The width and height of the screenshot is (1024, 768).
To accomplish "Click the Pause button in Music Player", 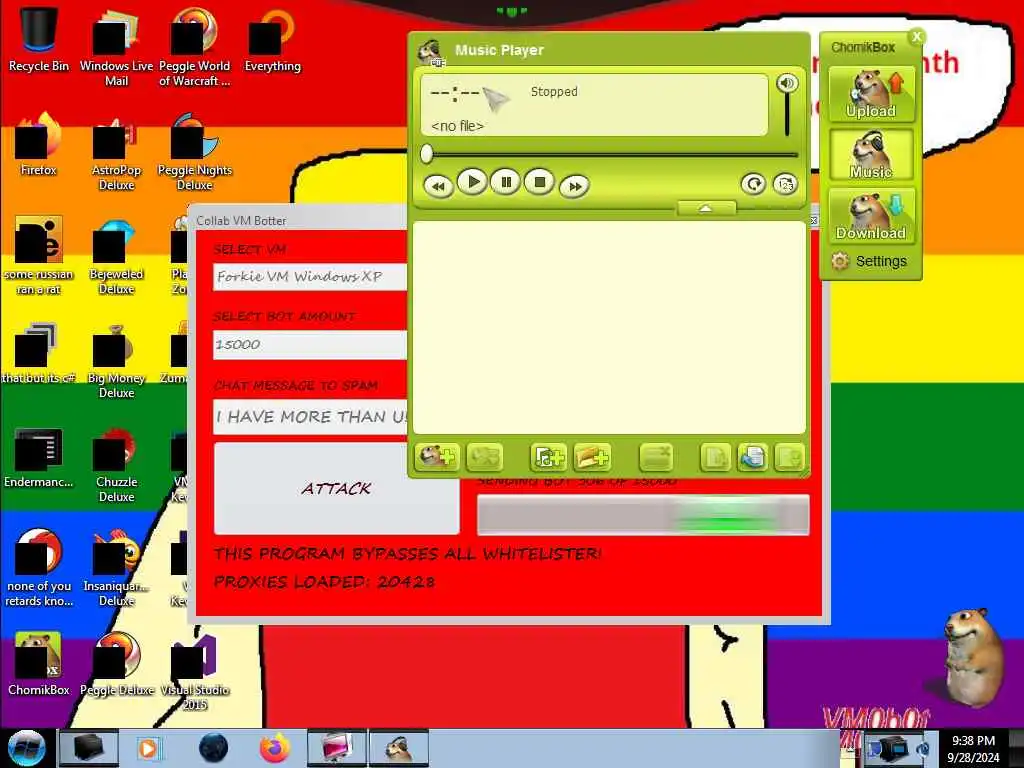I will click(x=505, y=182).
